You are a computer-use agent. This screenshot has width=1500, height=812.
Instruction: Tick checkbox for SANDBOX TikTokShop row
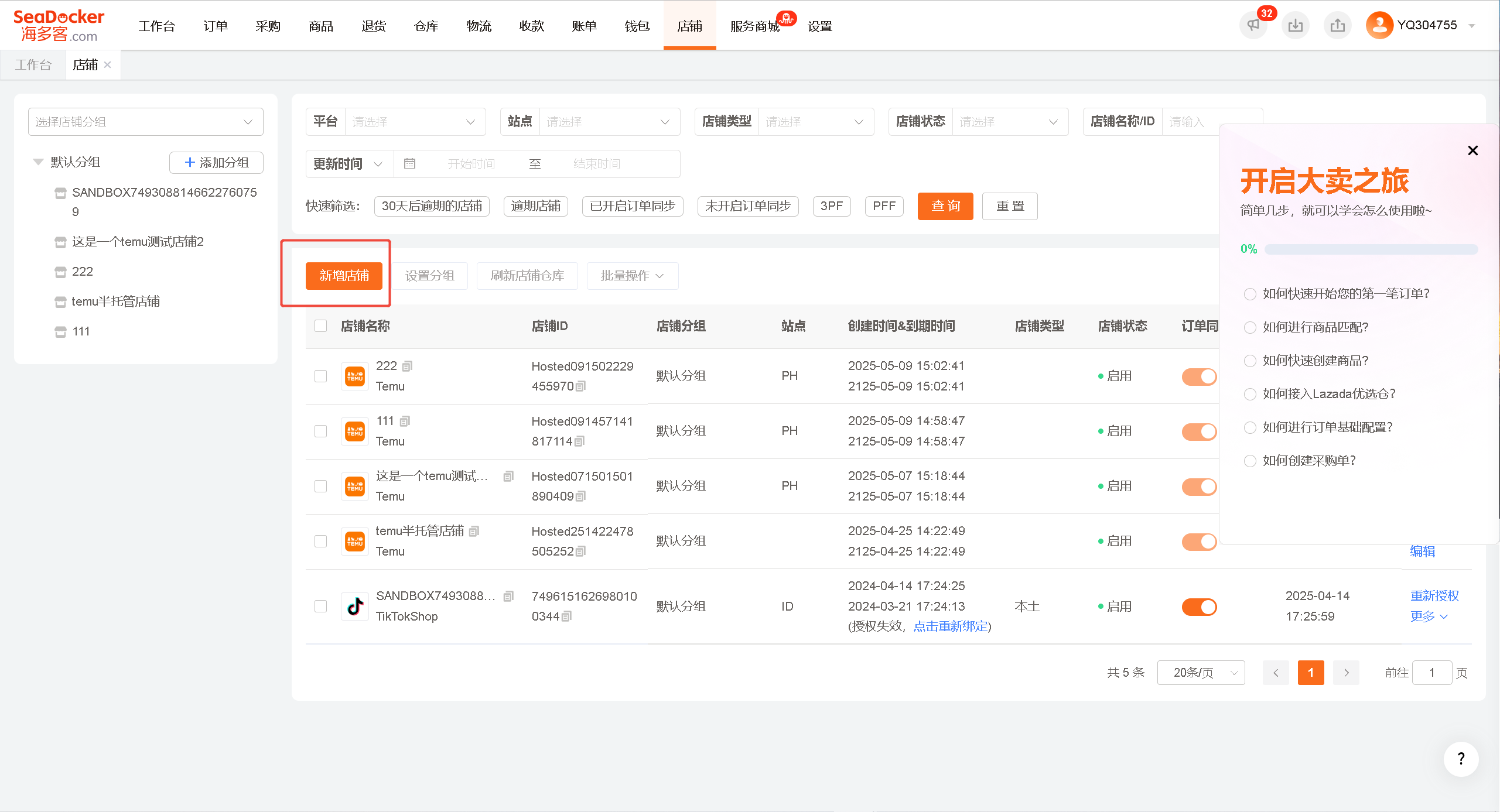[x=320, y=606]
